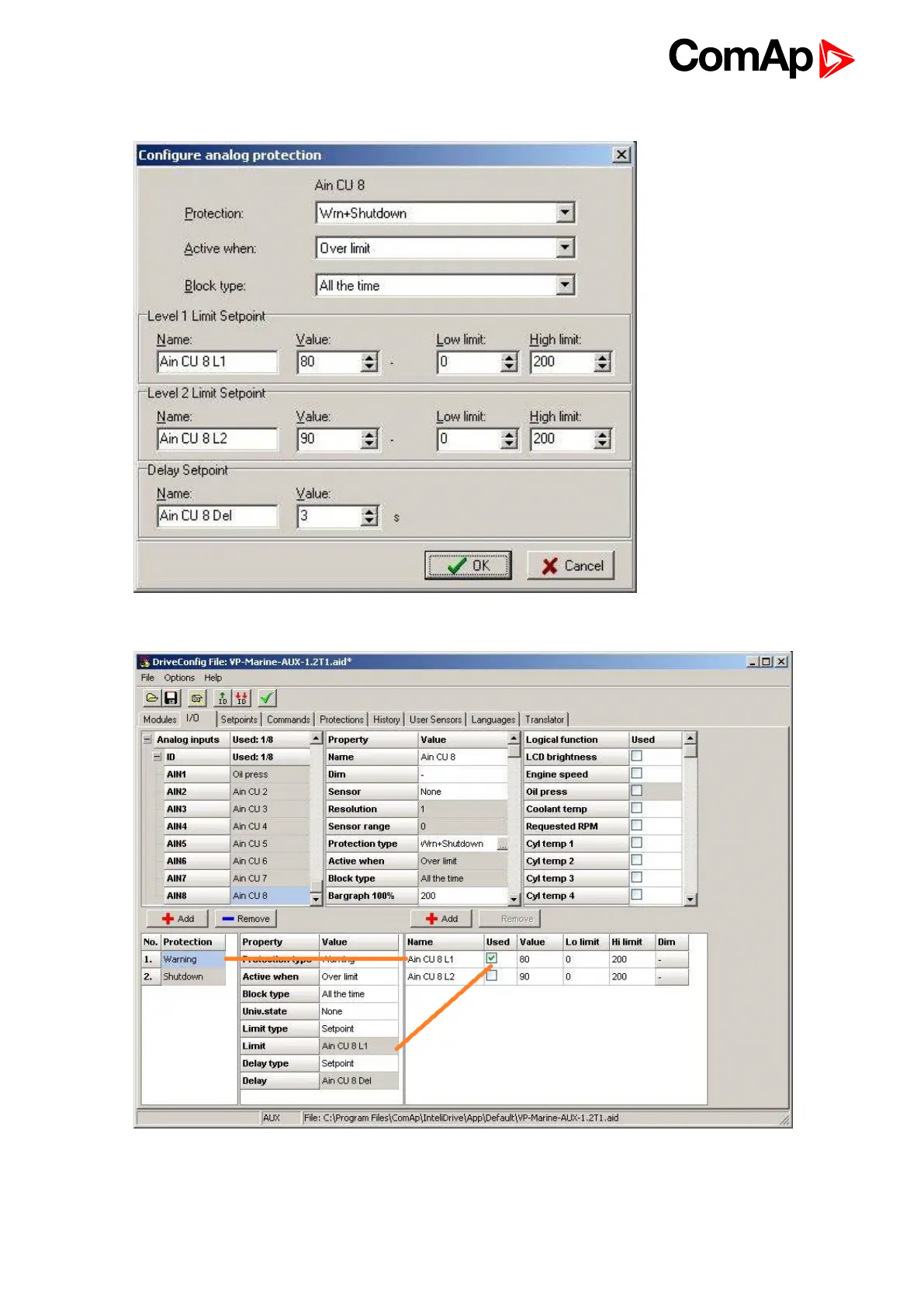Adjust Level 1 Low limit spinner arrows
This screenshot has height=1307, width=924.
[509, 362]
